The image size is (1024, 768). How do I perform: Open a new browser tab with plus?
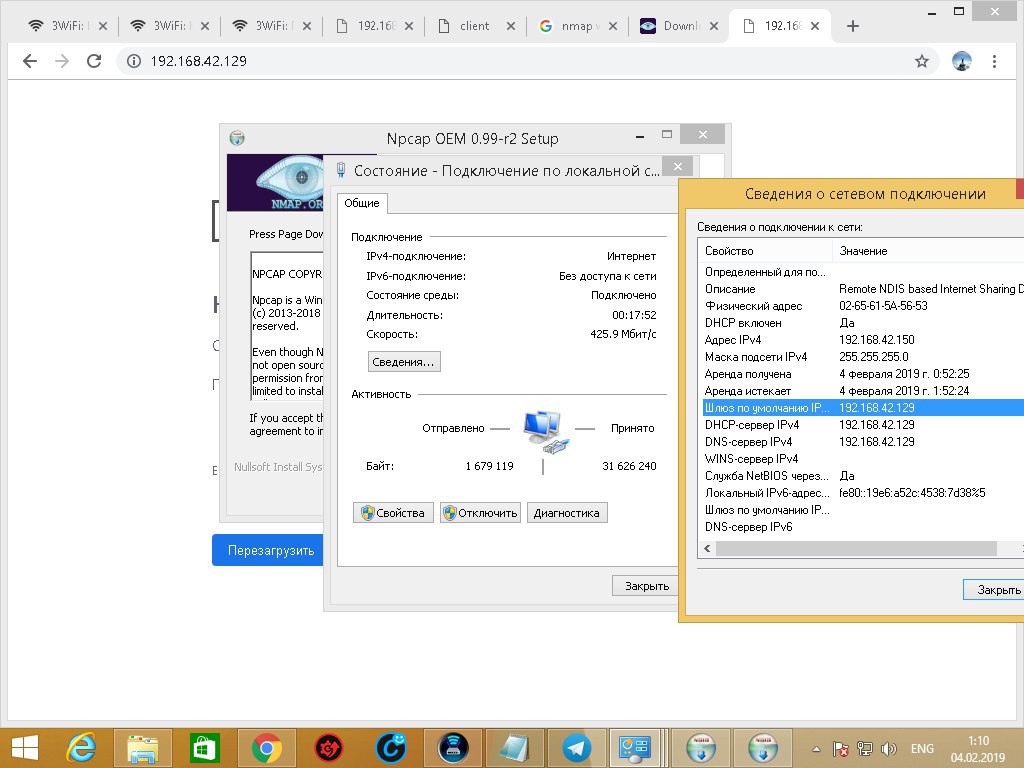click(x=852, y=26)
